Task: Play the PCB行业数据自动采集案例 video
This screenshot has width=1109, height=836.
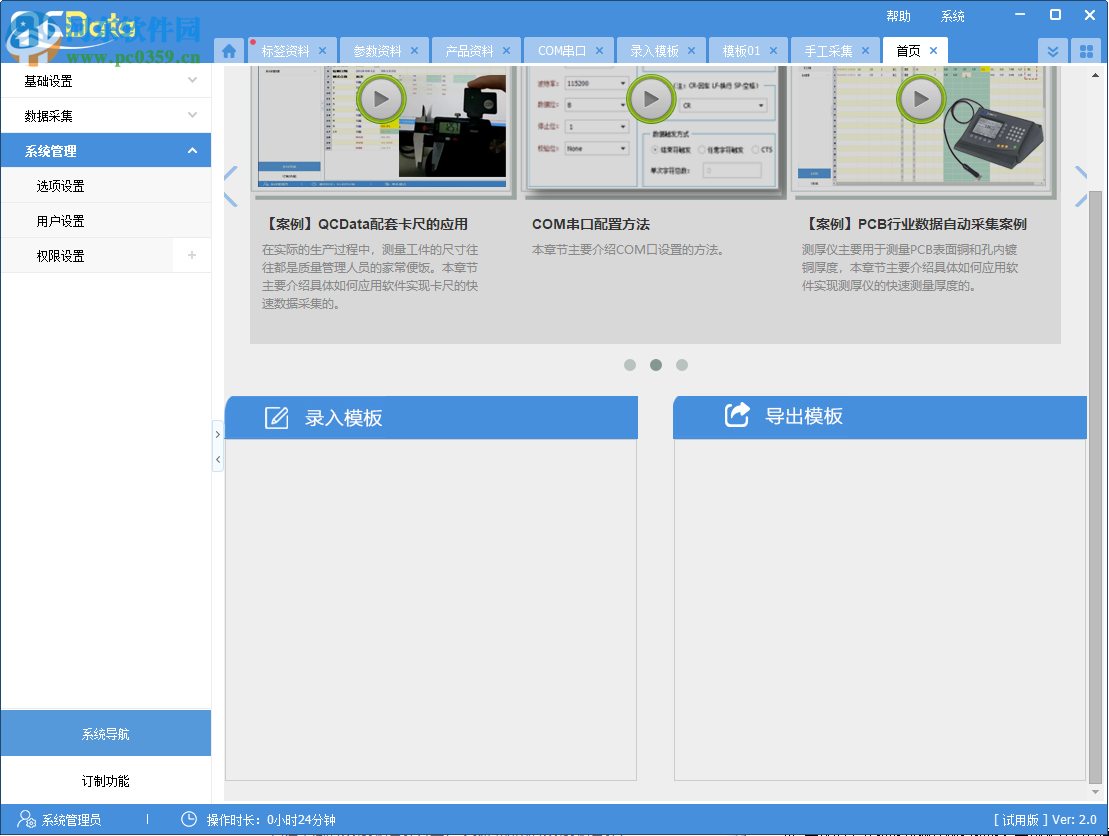Action: pyautogui.click(x=920, y=99)
